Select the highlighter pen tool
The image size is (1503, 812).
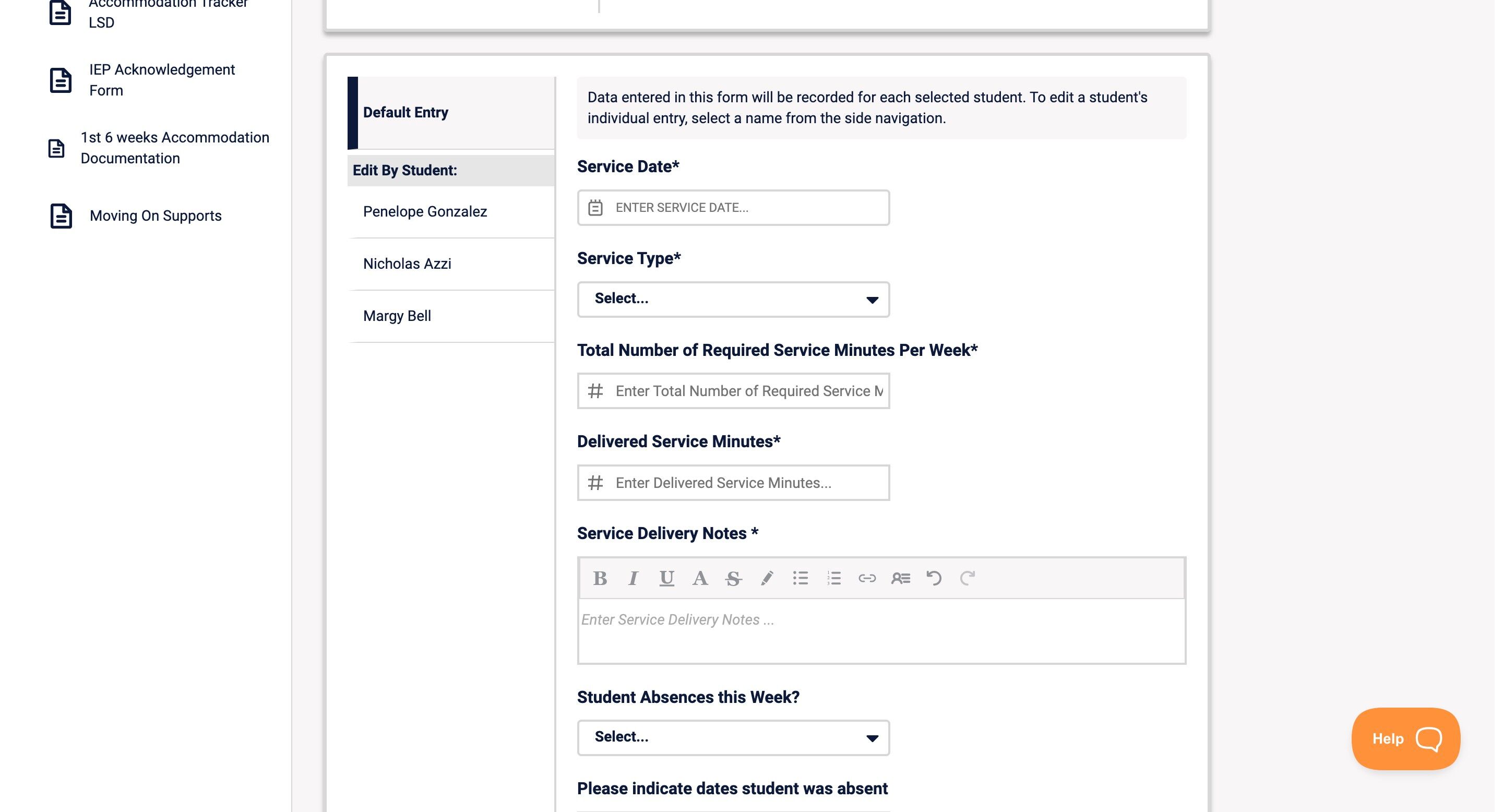click(767, 578)
